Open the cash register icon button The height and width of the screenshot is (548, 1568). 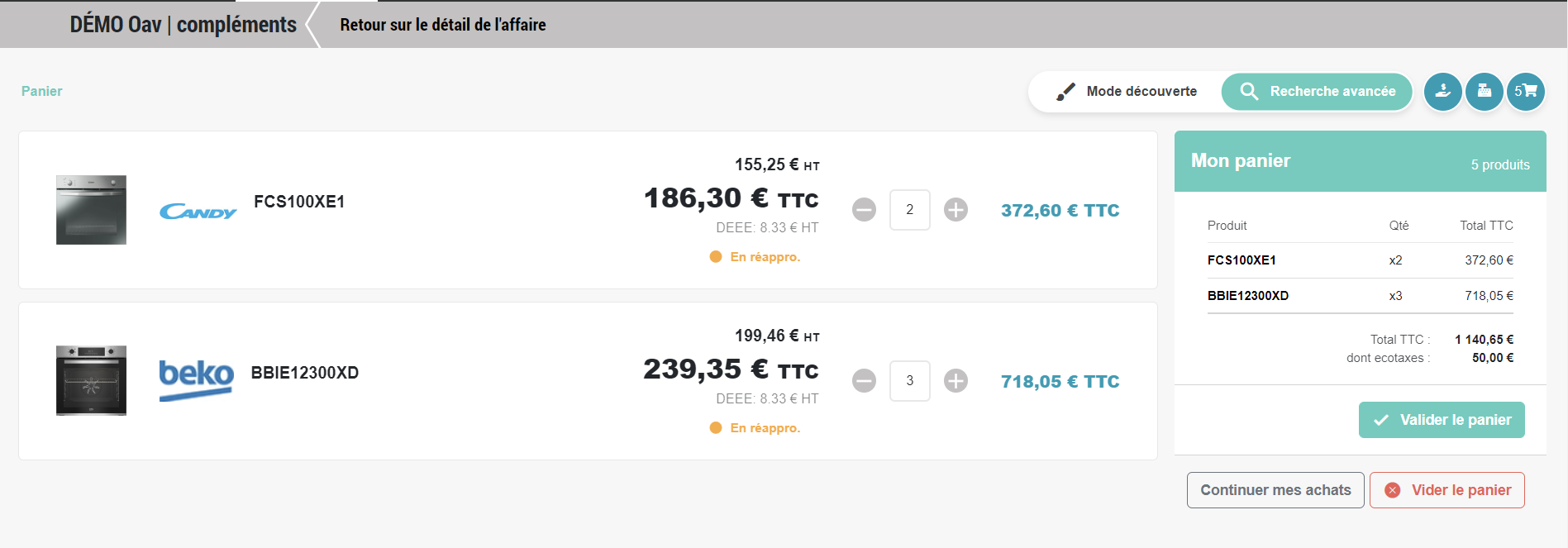[x=1485, y=92]
